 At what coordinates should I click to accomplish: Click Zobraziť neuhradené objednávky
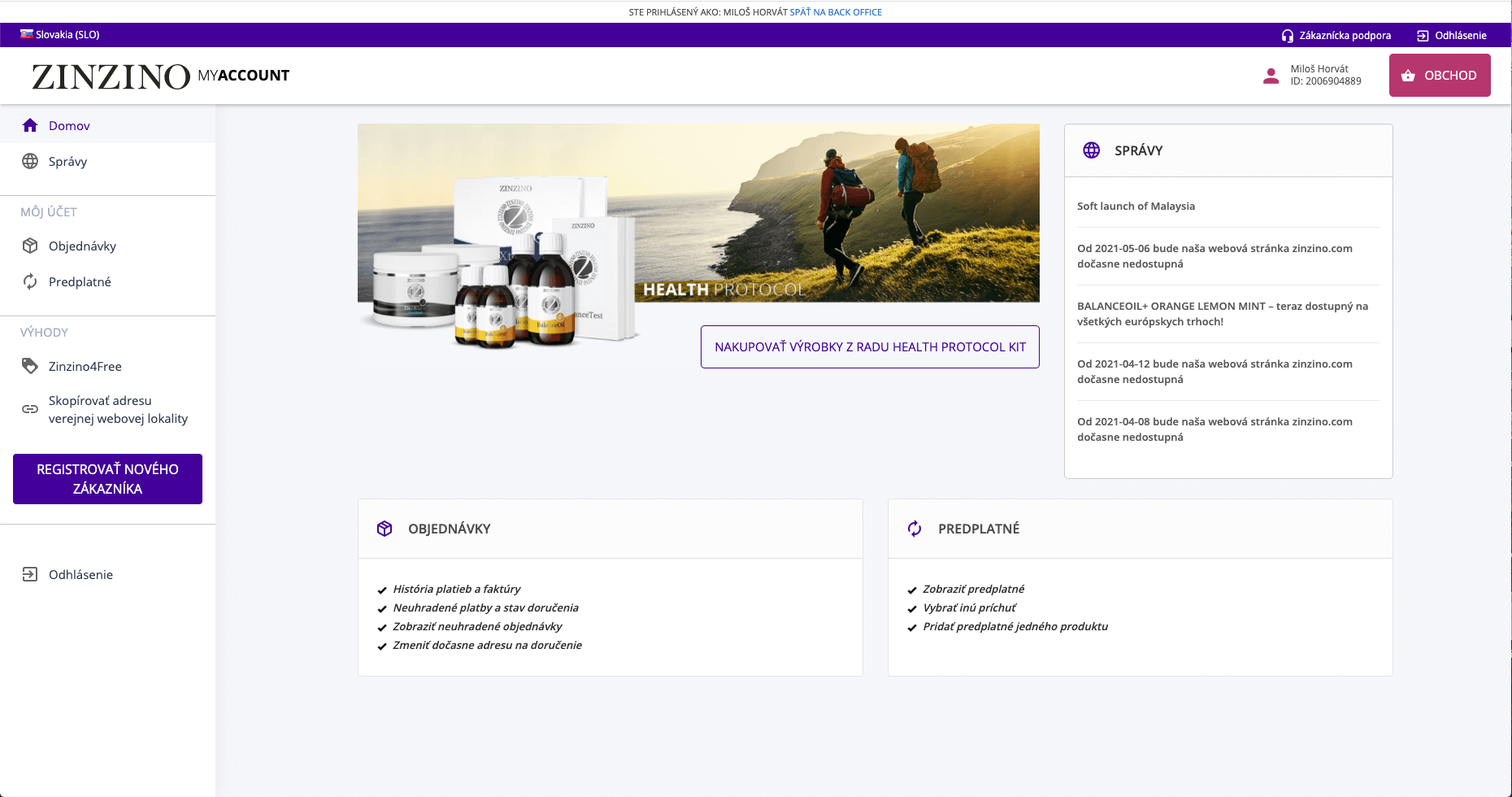(x=477, y=626)
